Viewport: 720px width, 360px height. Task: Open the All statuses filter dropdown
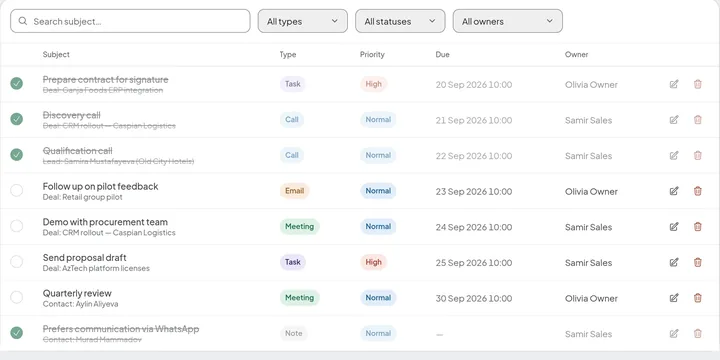click(400, 21)
